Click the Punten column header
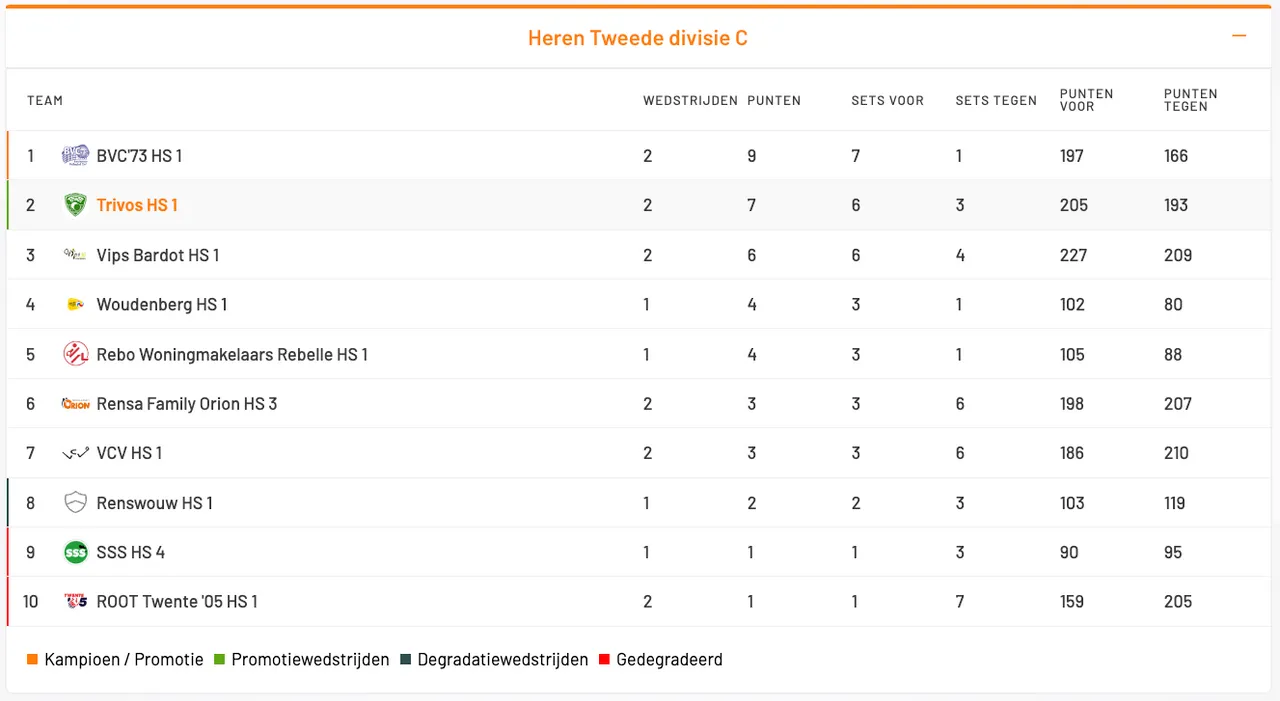 pyautogui.click(x=773, y=100)
